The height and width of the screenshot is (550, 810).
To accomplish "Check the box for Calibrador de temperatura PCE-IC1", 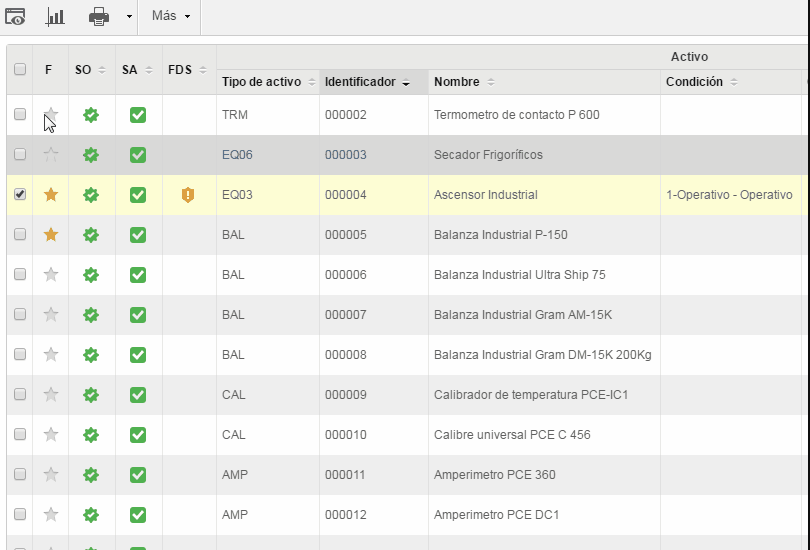I will click(x=20, y=394).
